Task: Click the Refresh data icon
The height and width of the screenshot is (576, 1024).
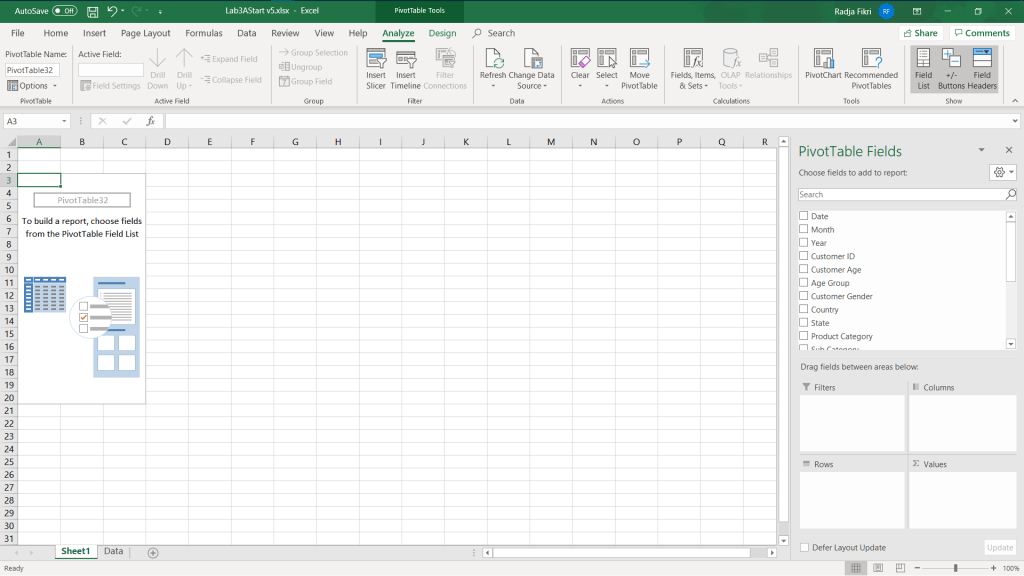Action: tap(493, 62)
